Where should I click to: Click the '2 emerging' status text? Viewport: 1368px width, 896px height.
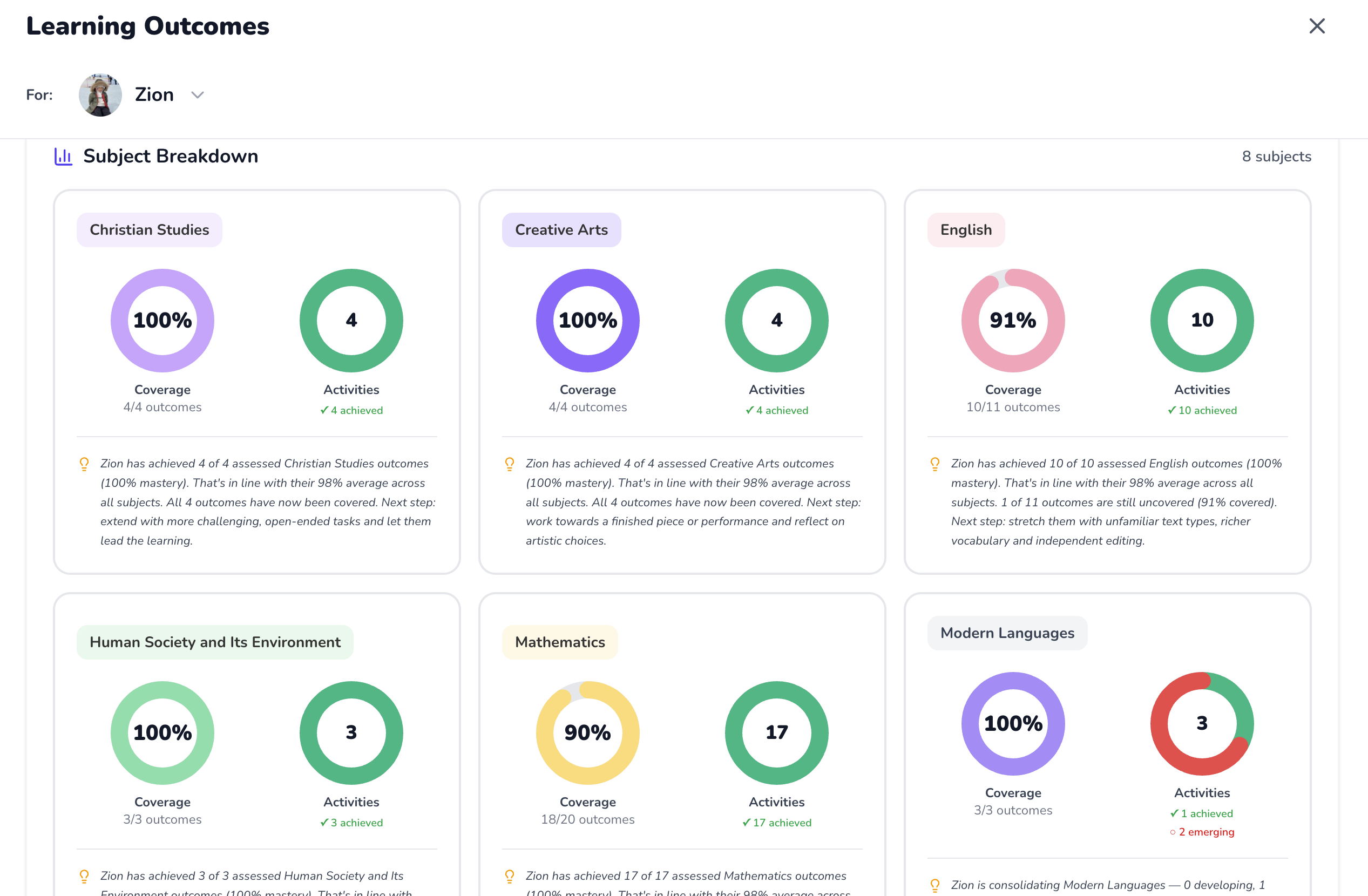pos(1202,832)
